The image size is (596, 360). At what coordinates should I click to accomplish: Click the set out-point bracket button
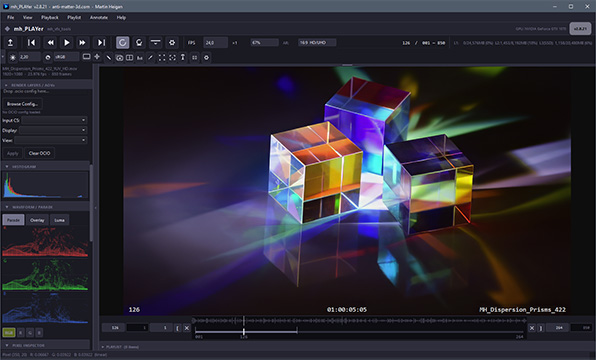[541, 328]
